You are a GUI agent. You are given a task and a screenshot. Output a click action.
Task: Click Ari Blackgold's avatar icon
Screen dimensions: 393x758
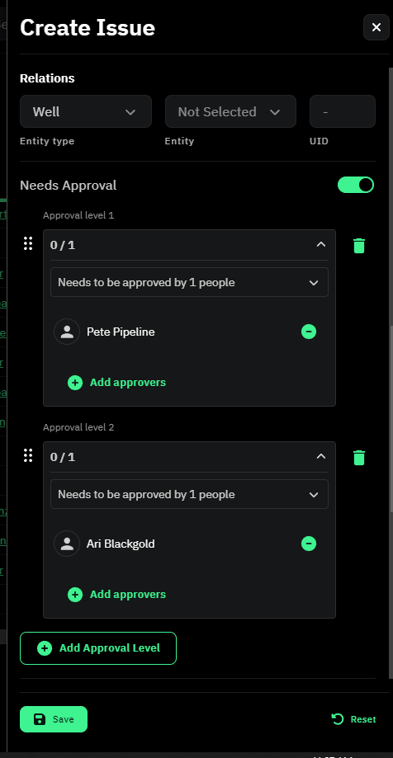click(67, 543)
